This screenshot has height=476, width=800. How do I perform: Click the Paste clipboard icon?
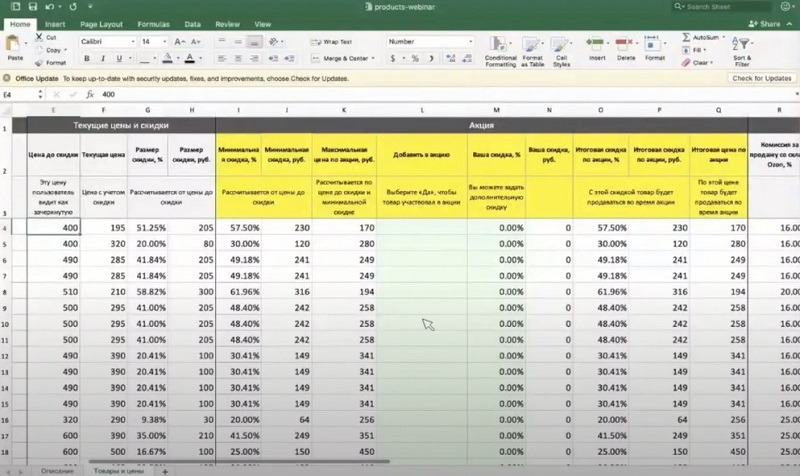click(13, 44)
